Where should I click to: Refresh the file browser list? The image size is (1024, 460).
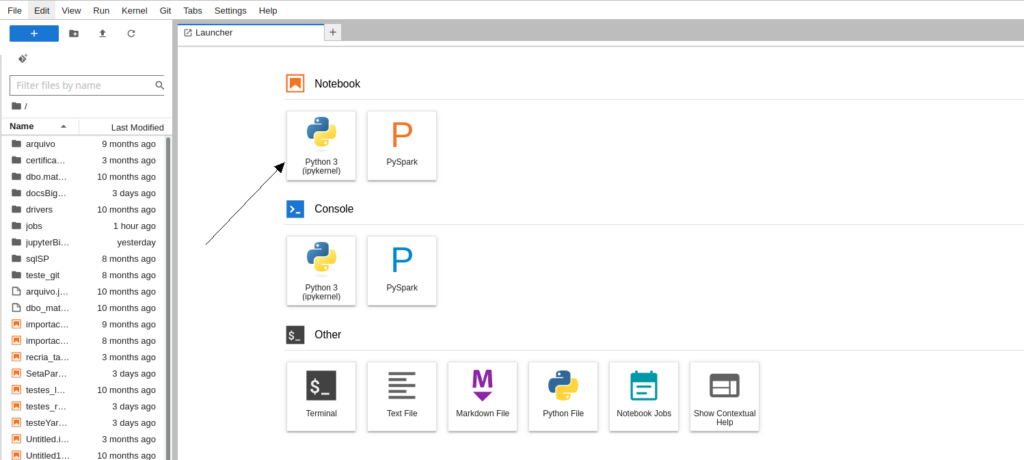pyautogui.click(x=131, y=33)
